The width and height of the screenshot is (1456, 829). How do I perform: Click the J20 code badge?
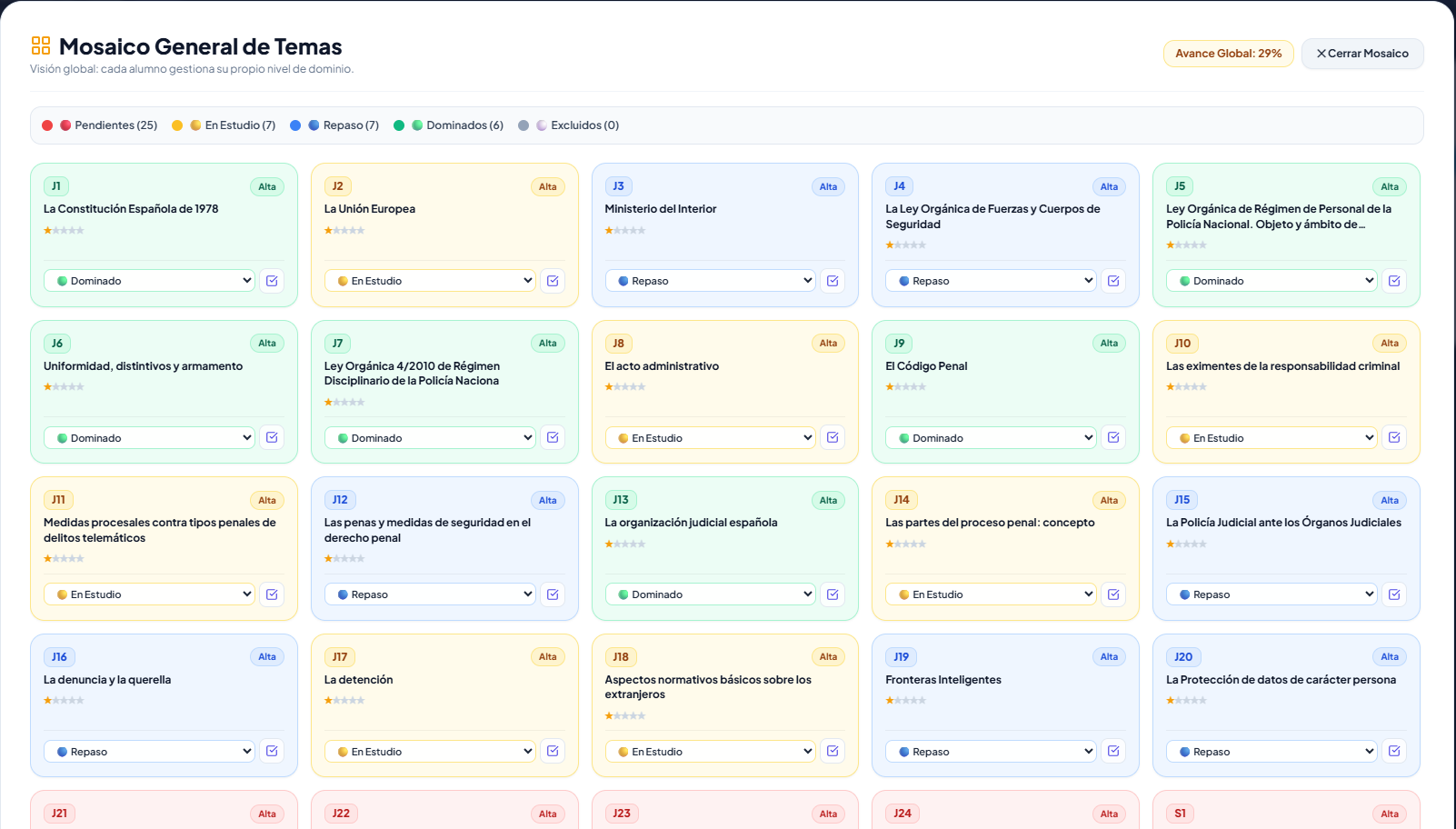pos(1183,657)
